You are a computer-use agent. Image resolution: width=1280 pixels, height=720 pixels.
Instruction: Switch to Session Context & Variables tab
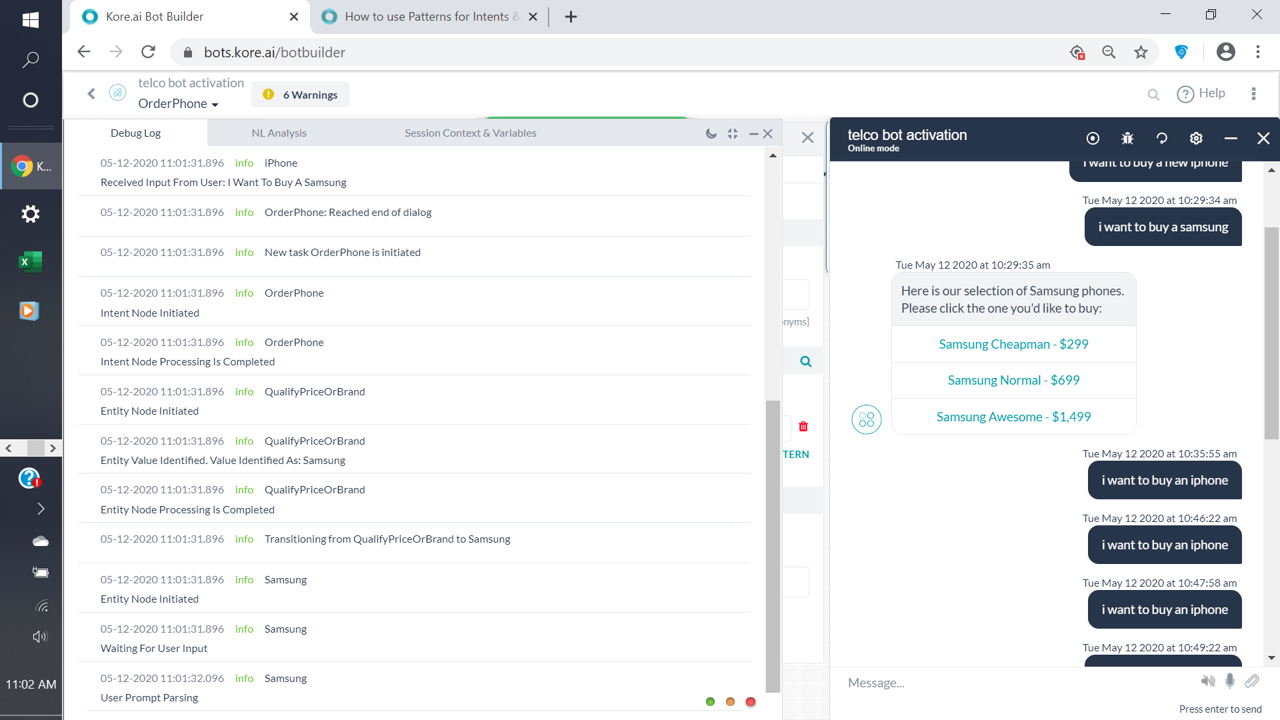coord(470,132)
